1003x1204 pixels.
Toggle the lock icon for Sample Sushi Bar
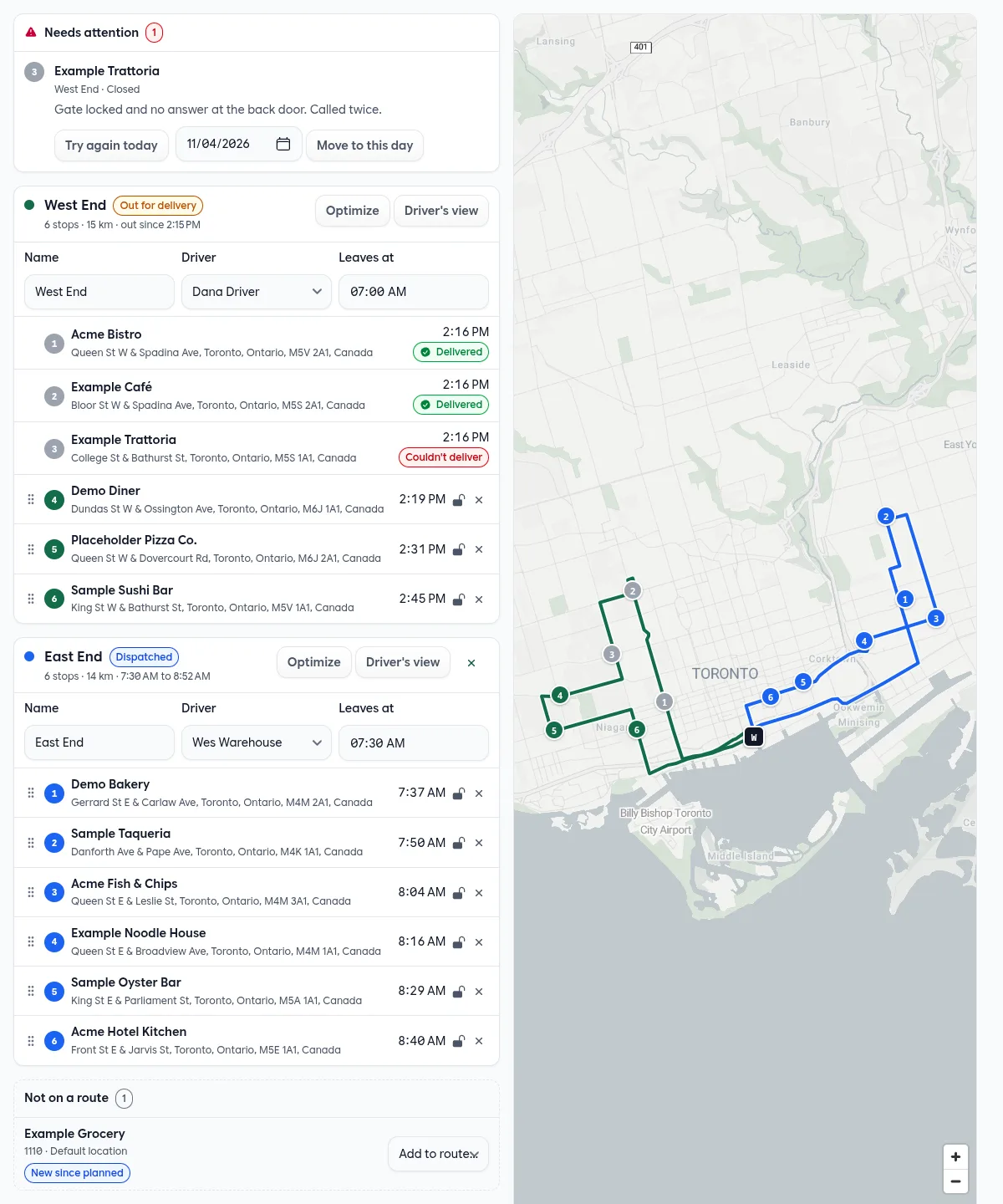pos(459,599)
